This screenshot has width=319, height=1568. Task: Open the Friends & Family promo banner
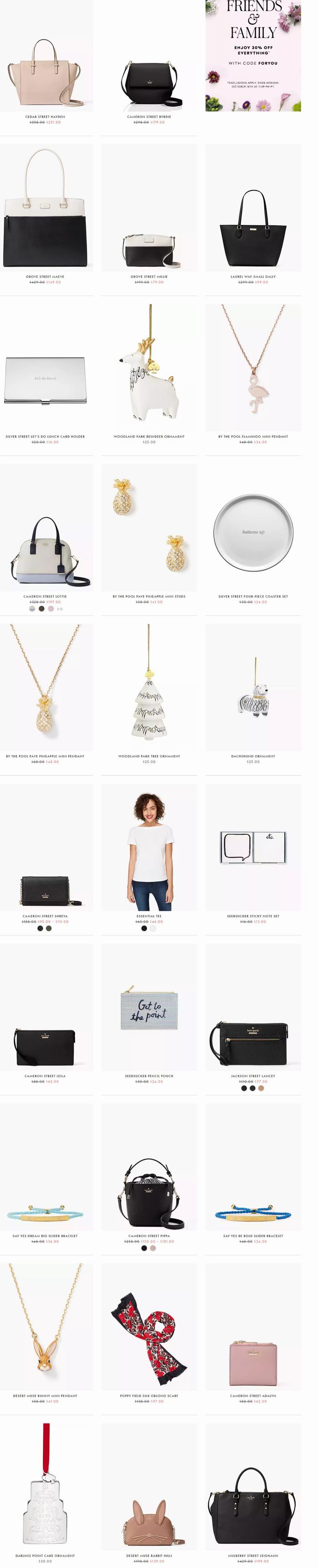coord(252,56)
